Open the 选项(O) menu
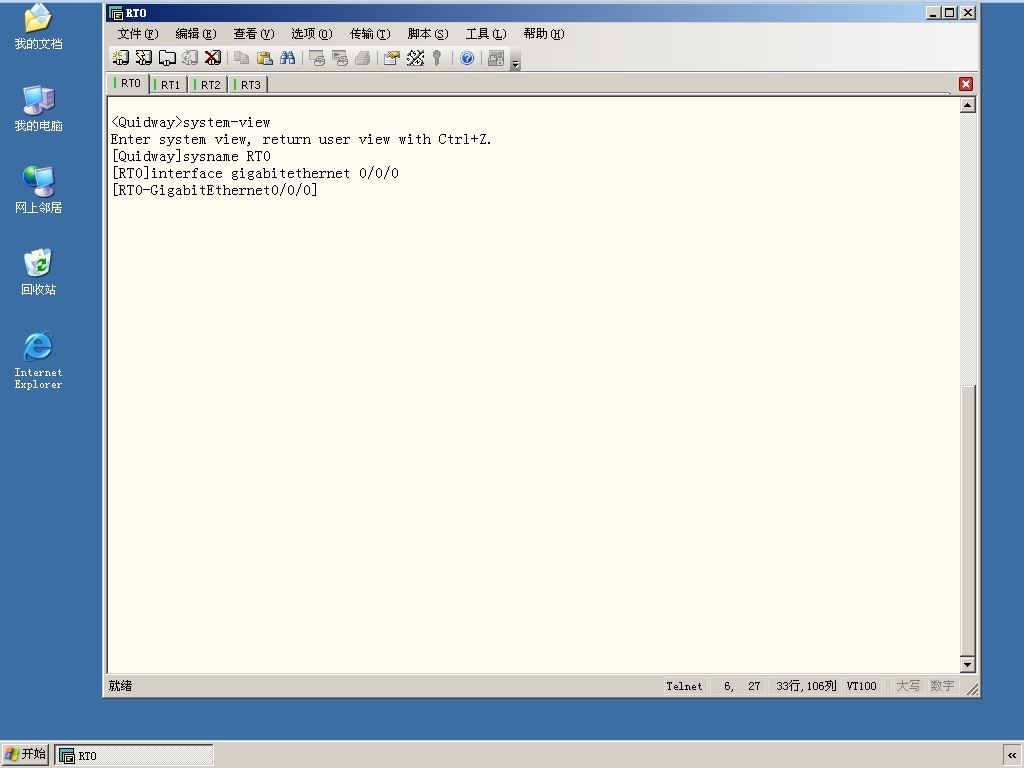 coord(312,34)
